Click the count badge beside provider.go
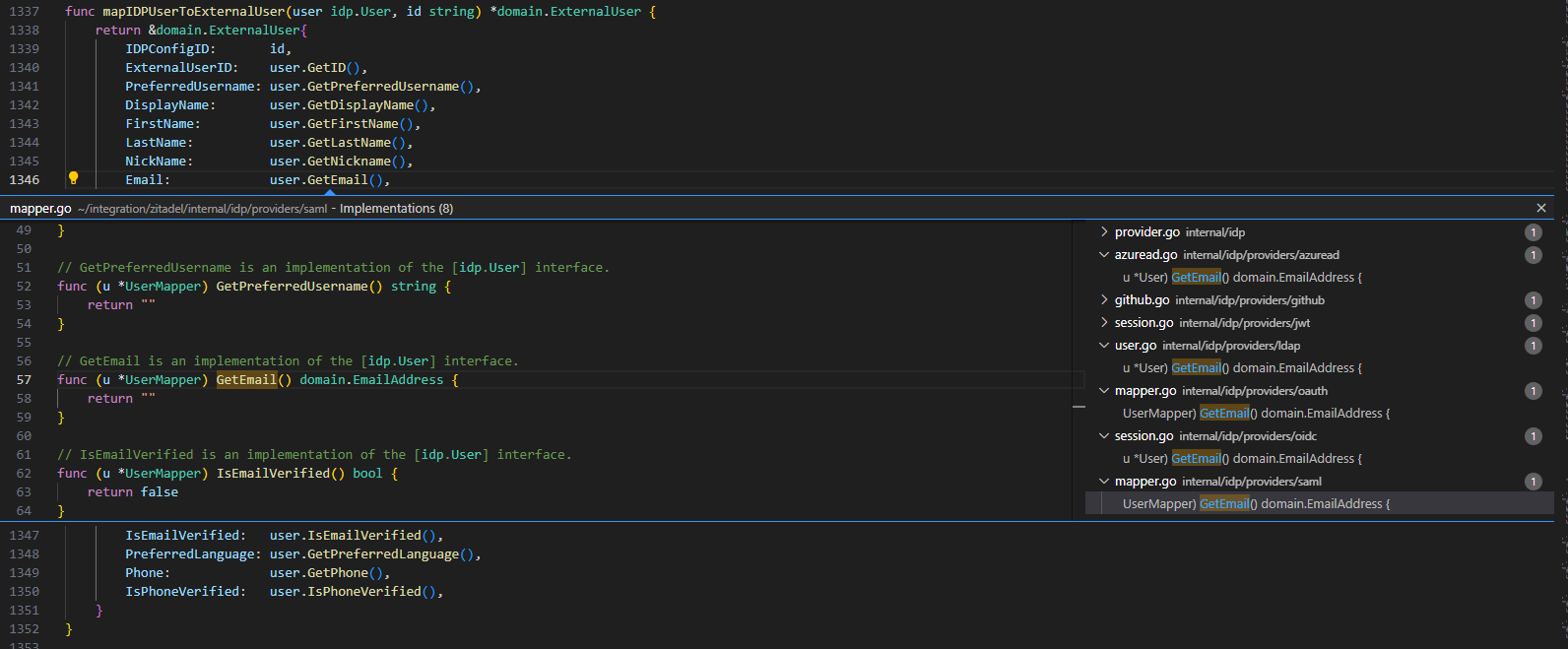 [1533, 232]
